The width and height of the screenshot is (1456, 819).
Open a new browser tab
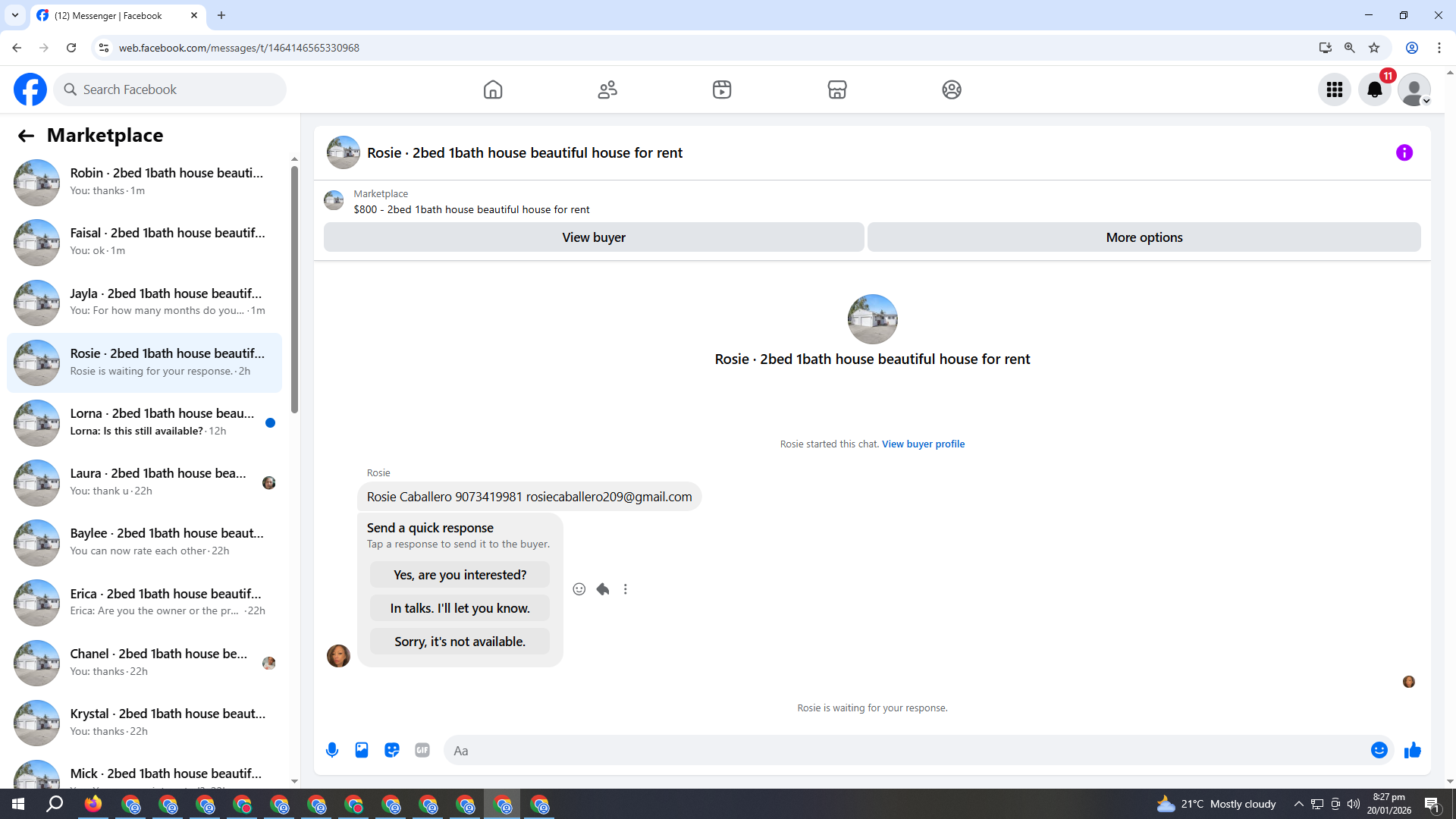click(x=221, y=15)
